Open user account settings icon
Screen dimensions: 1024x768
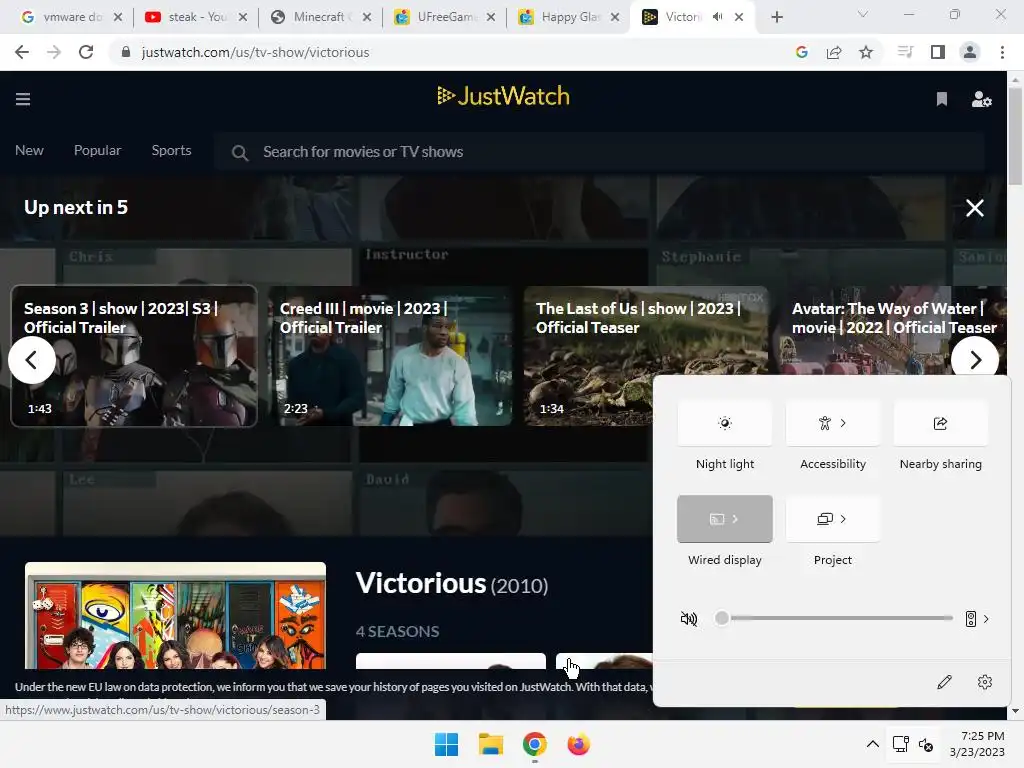point(982,99)
